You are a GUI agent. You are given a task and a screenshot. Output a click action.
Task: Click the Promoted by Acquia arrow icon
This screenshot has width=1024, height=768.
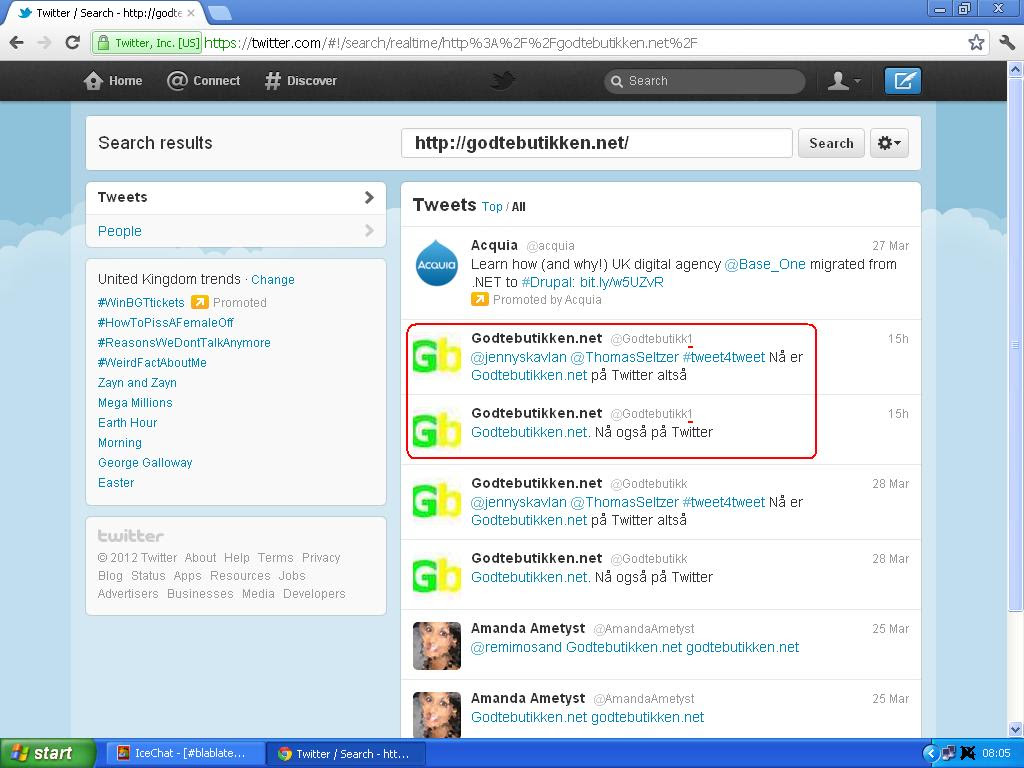479,299
